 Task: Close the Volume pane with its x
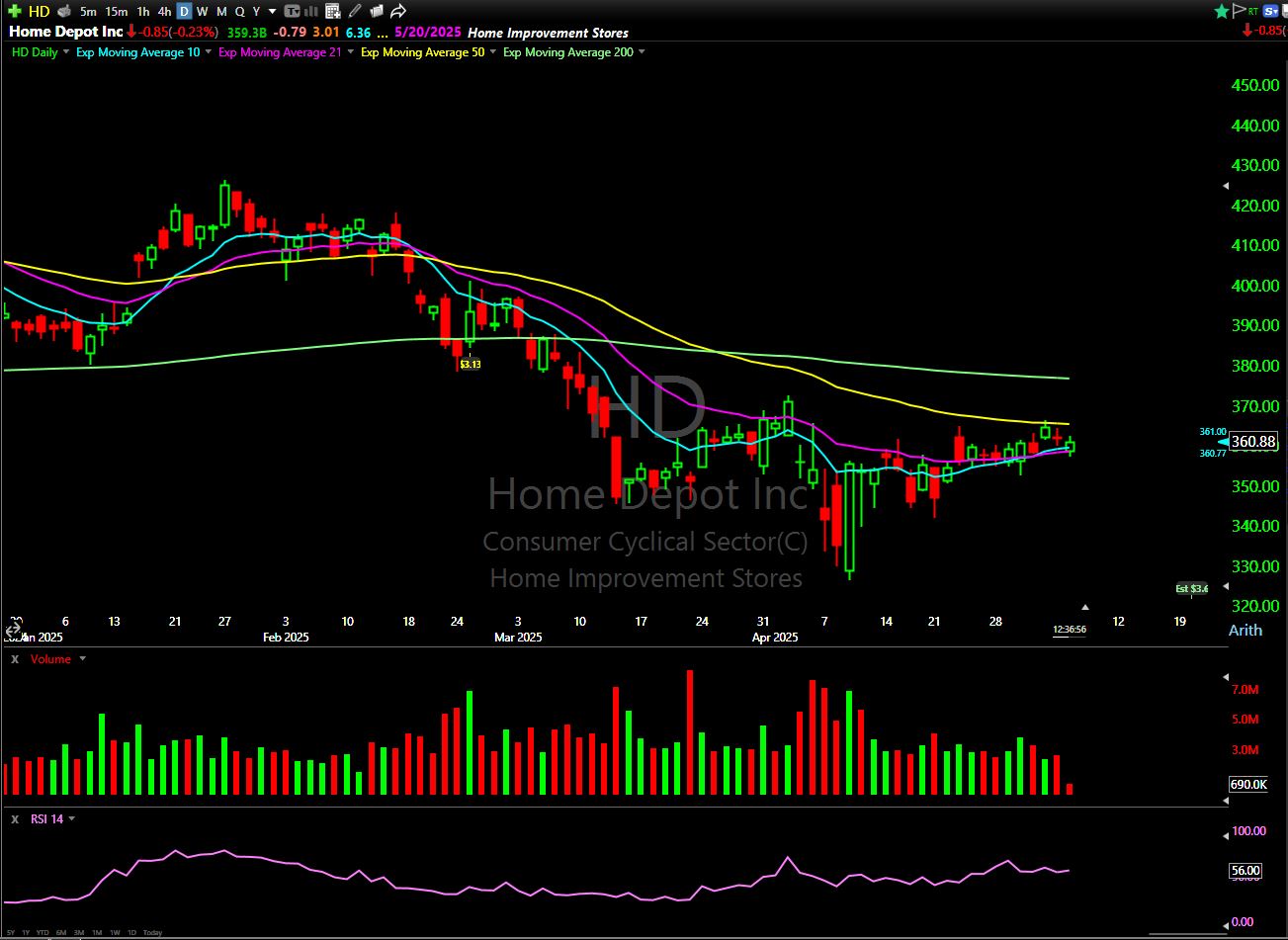coord(15,659)
